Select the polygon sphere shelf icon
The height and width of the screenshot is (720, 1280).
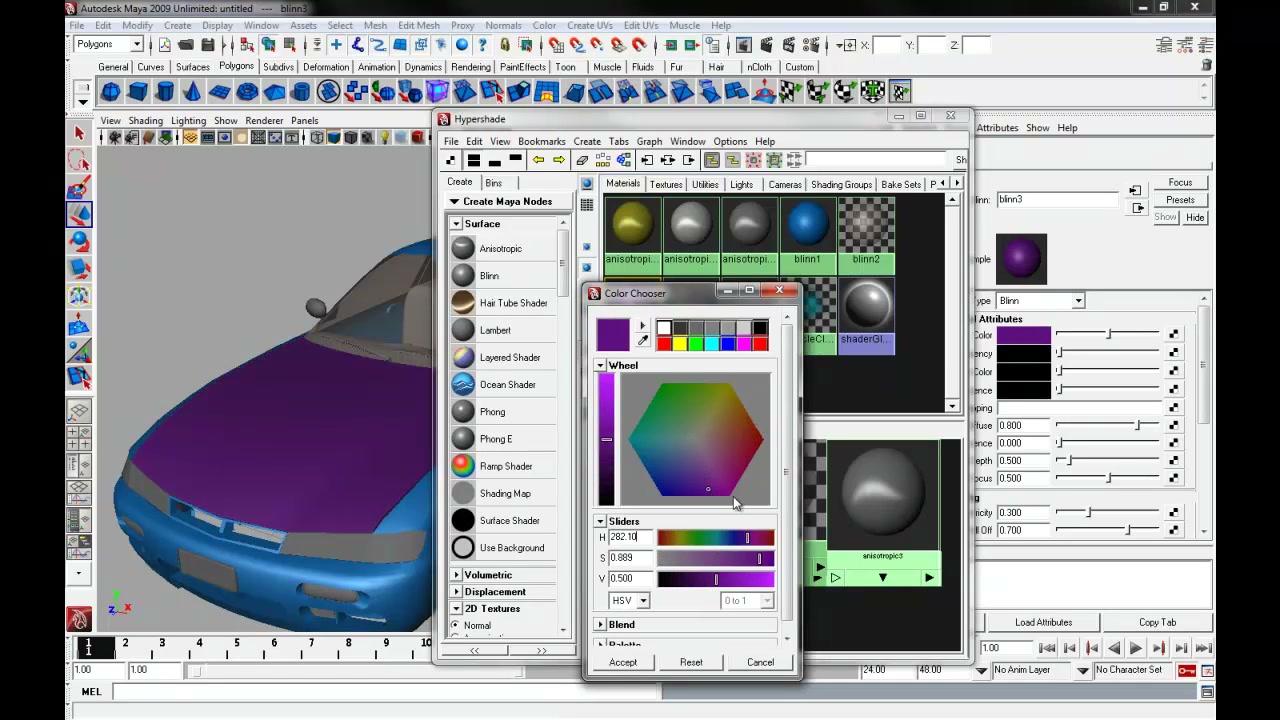(111, 92)
